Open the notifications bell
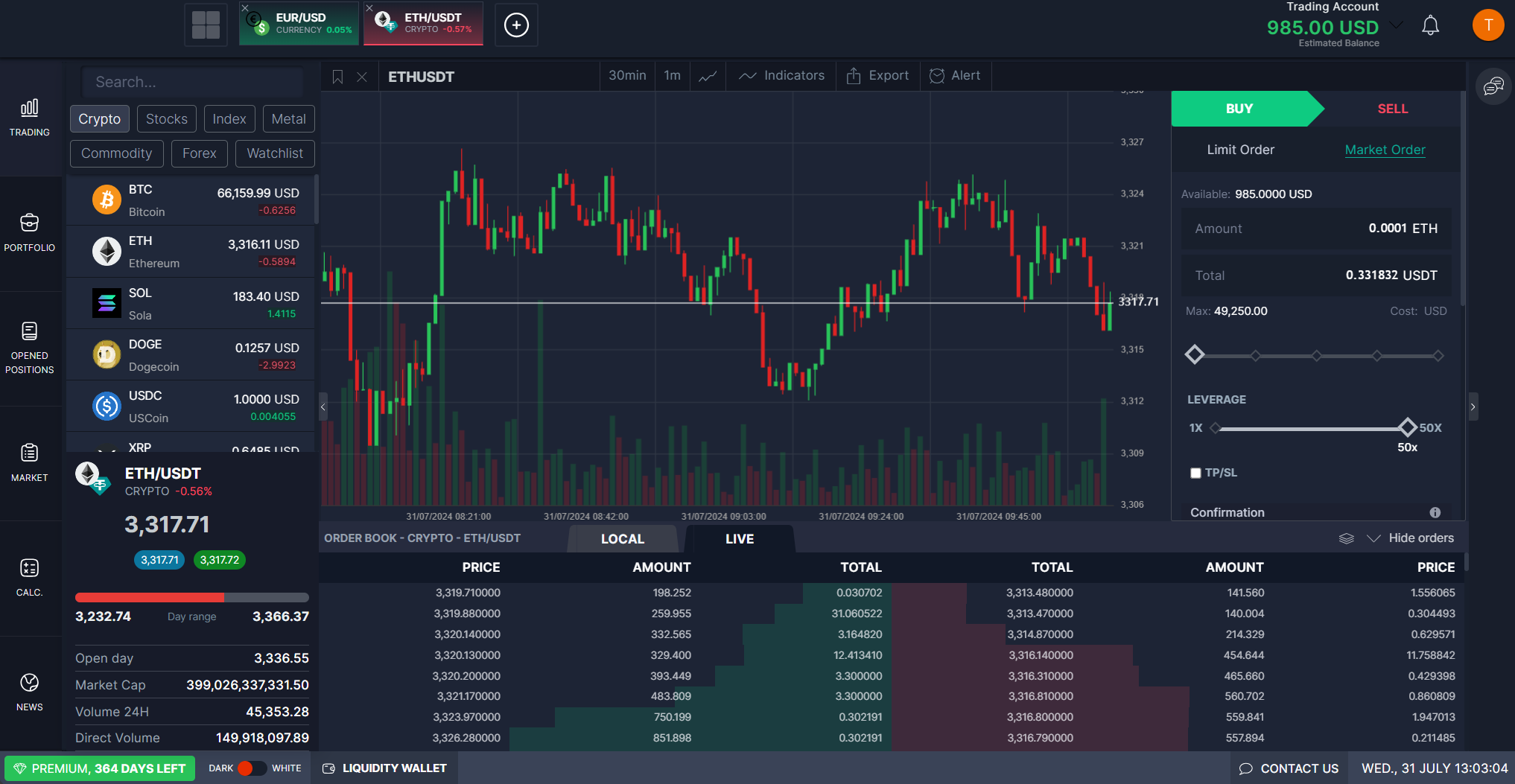This screenshot has height=784, width=1515. click(x=1430, y=26)
